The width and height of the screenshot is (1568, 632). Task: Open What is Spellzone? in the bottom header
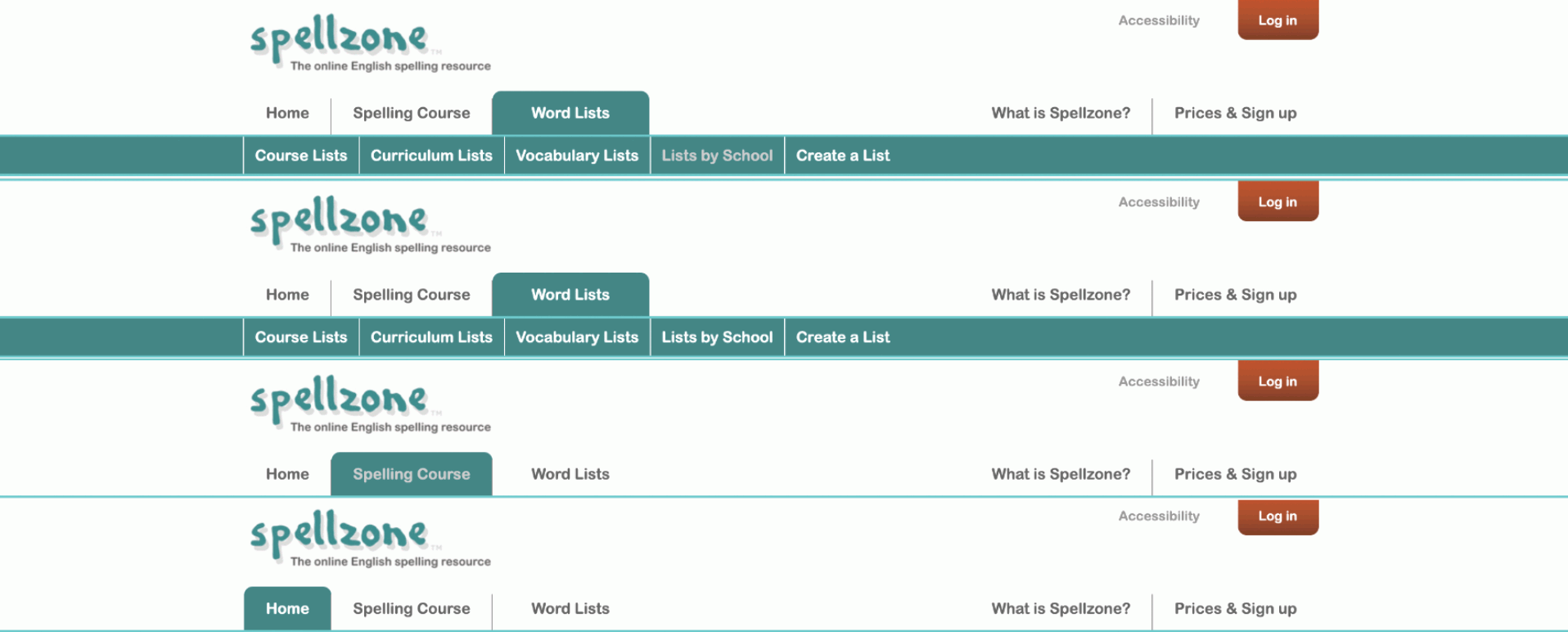pos(1061,608)
